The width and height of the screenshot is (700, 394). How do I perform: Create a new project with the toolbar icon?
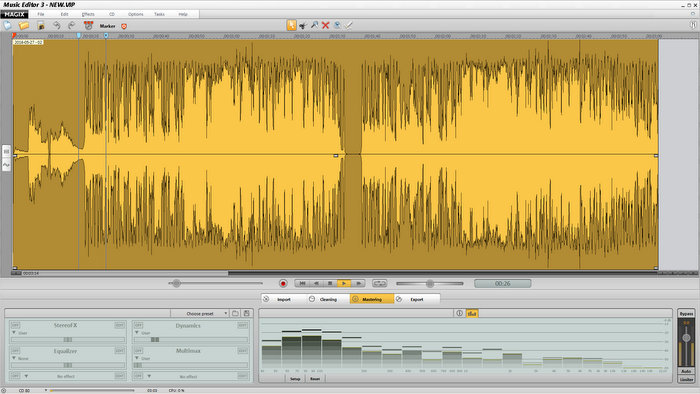tap(8, 25)
